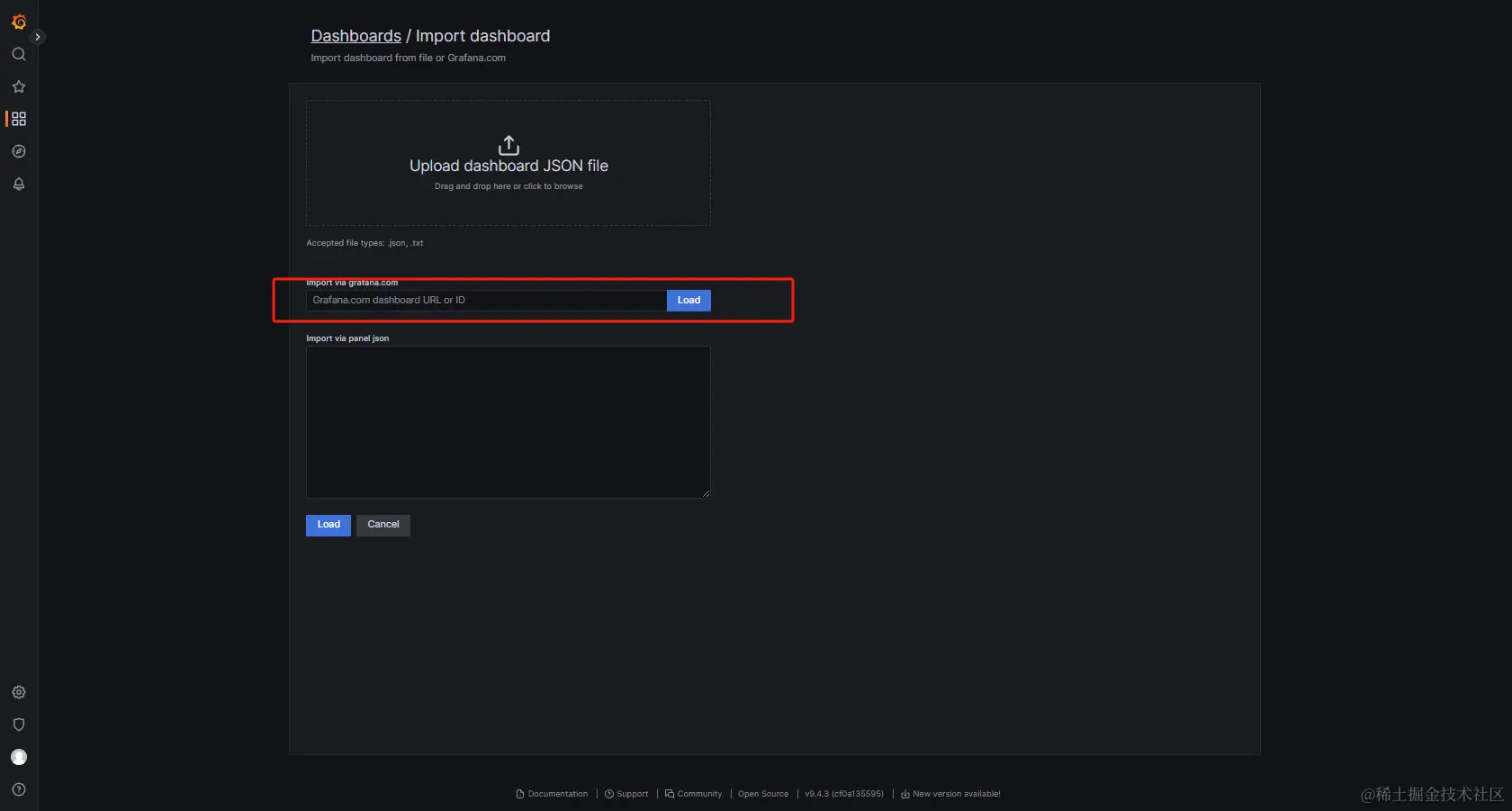Open the Support footer link
Screen dimensions: 1512x811
point(626,794)
